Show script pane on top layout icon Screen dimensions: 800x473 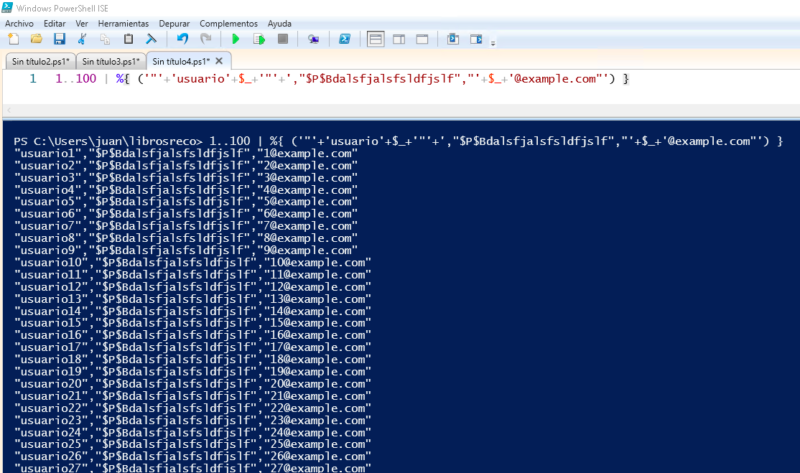coord(376,39)
